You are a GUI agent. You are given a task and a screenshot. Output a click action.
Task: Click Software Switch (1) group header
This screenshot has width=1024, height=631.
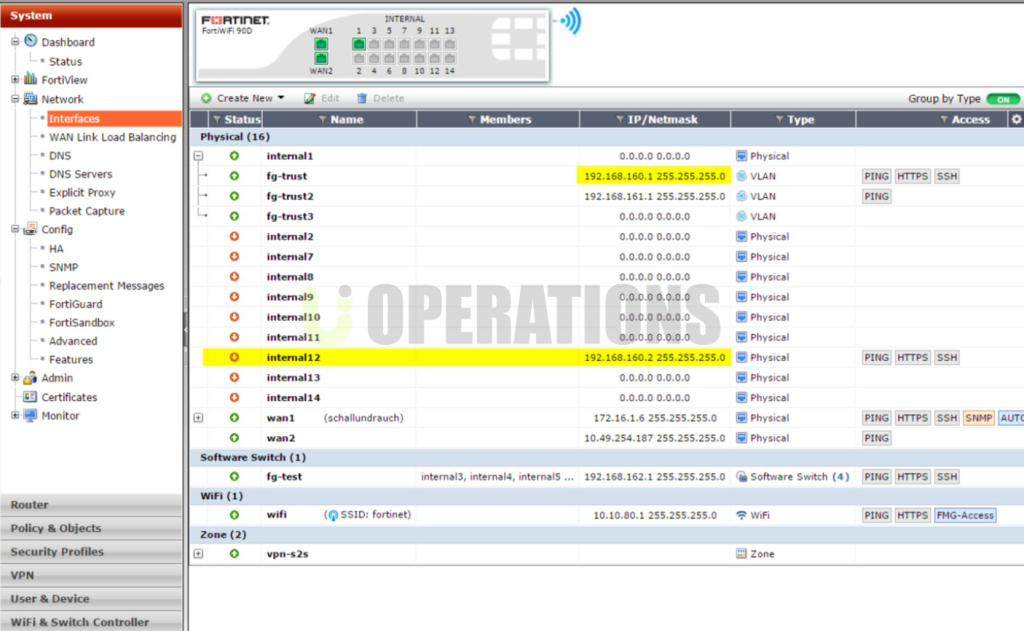click(253, 457)
